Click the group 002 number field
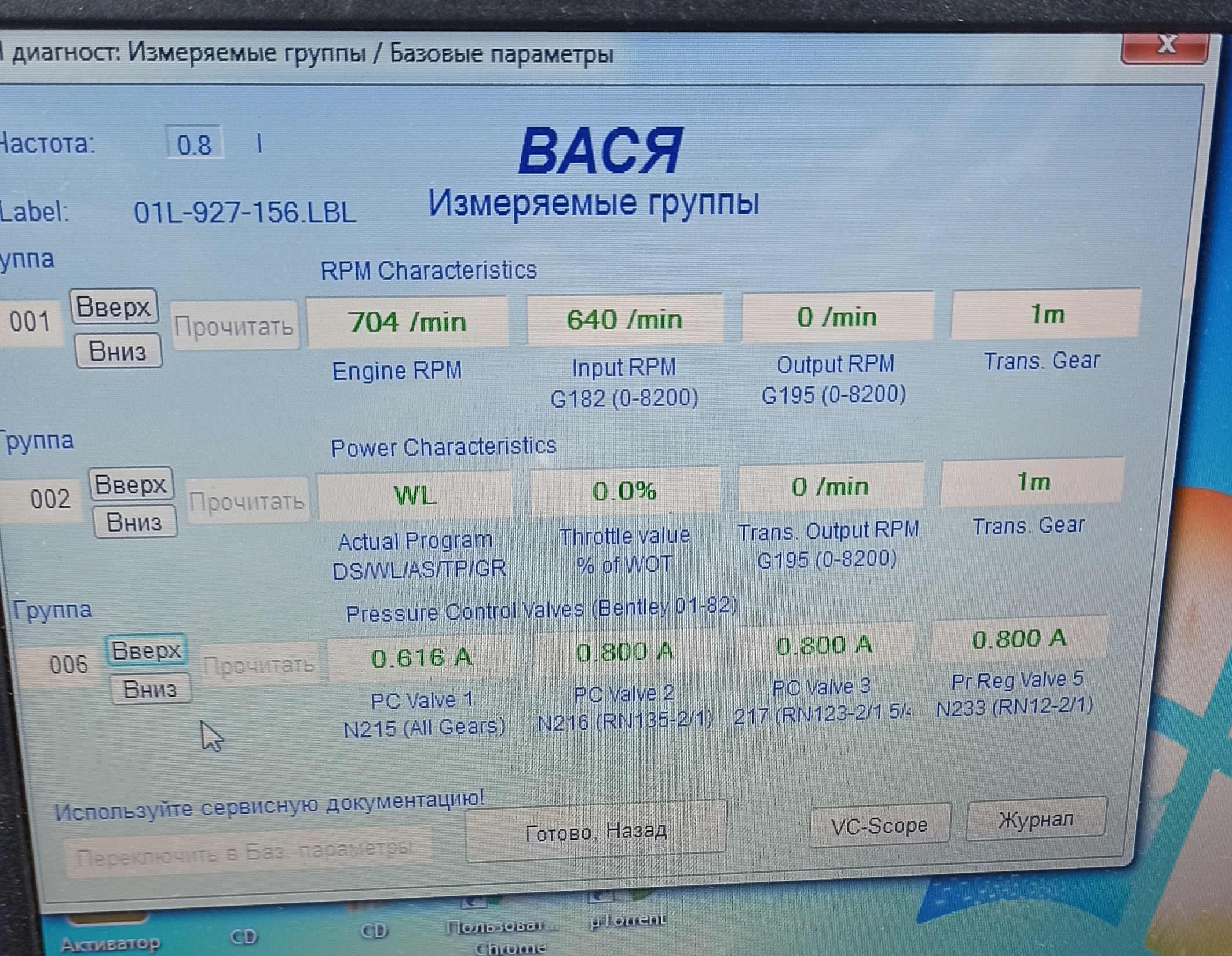Screen dimensions: 1232x956 pos(50,499)
